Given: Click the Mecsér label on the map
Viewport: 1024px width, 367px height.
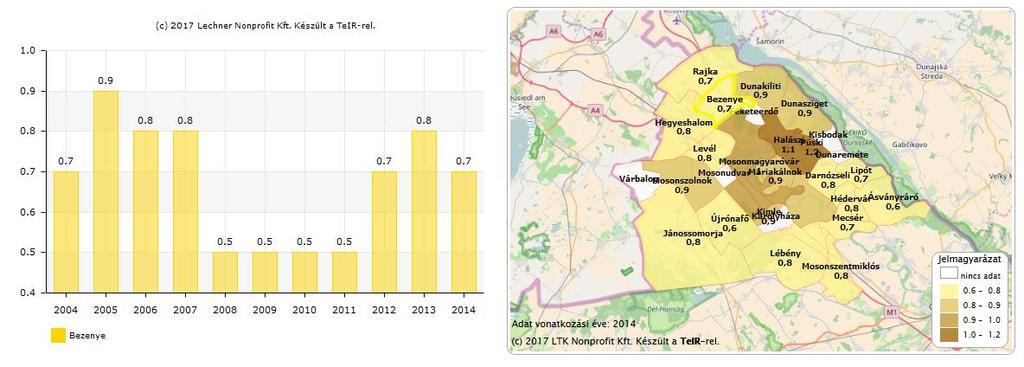Looking at the screenshot, I should 848,217.
